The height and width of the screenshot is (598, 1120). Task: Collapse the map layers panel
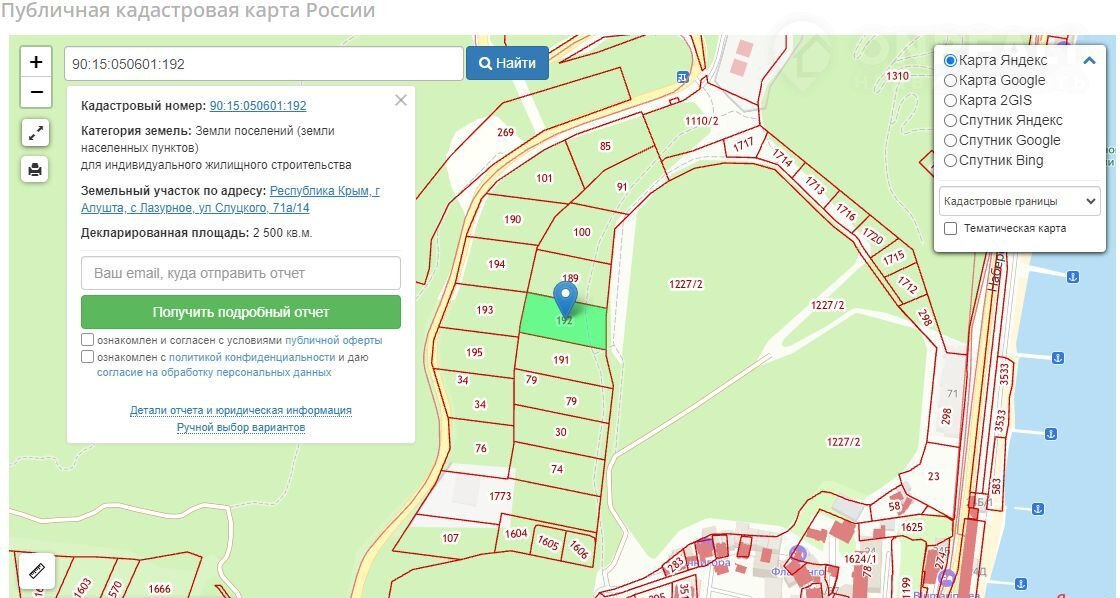pos(1089,61)
